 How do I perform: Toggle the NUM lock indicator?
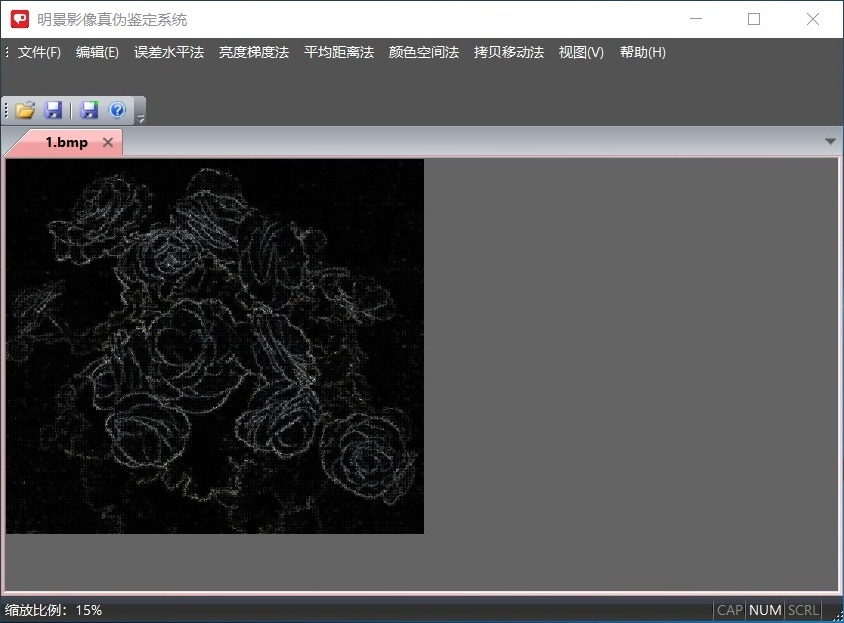[x=764, y=610]
